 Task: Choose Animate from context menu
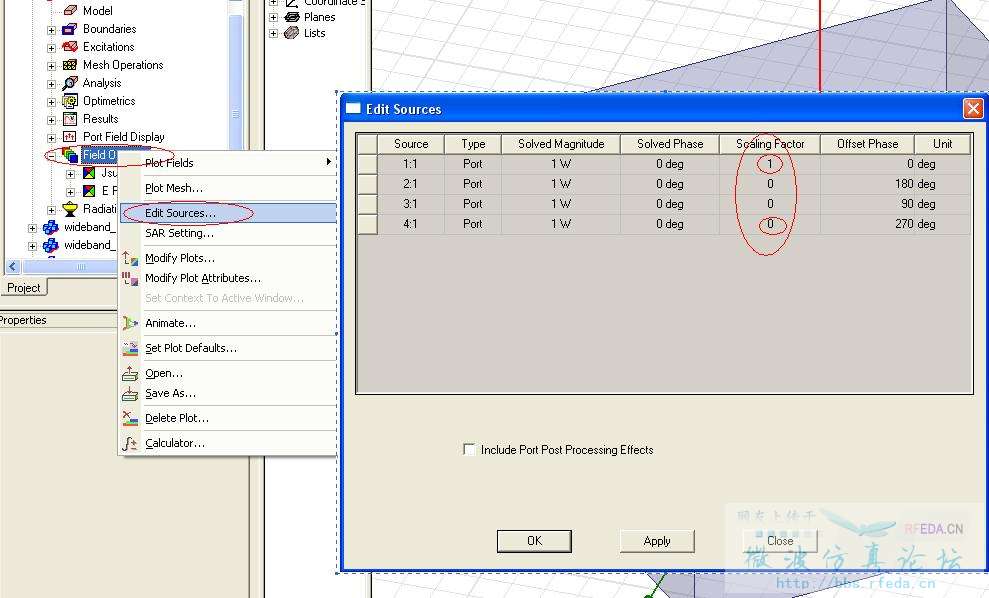pos(228,323)
